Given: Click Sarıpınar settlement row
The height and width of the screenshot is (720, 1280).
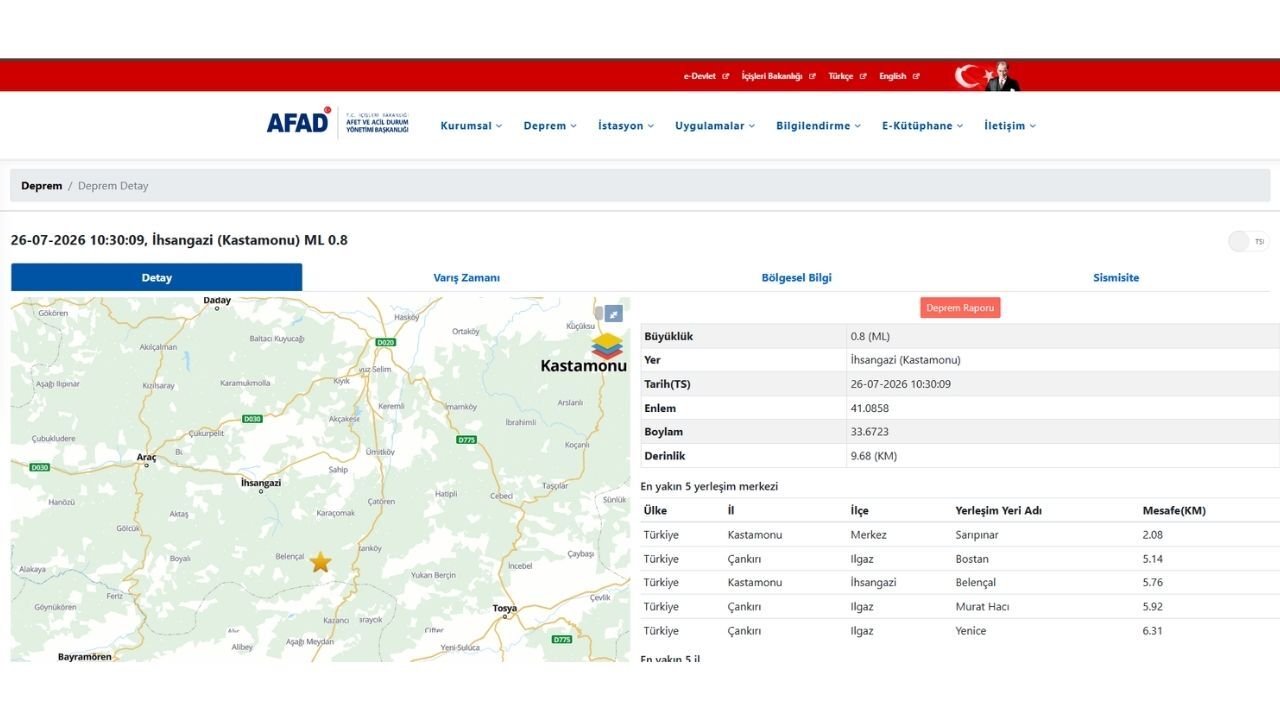Looking at the screenshot, I should (x=960, y=535).
